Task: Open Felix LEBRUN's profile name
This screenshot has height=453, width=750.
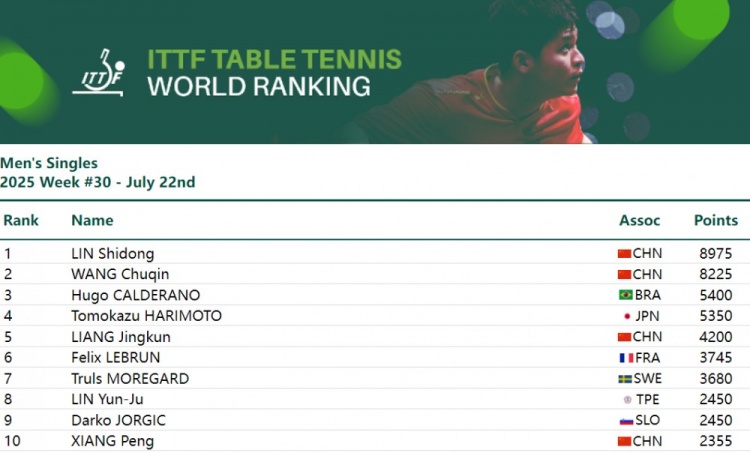Action: pos(115,357)
